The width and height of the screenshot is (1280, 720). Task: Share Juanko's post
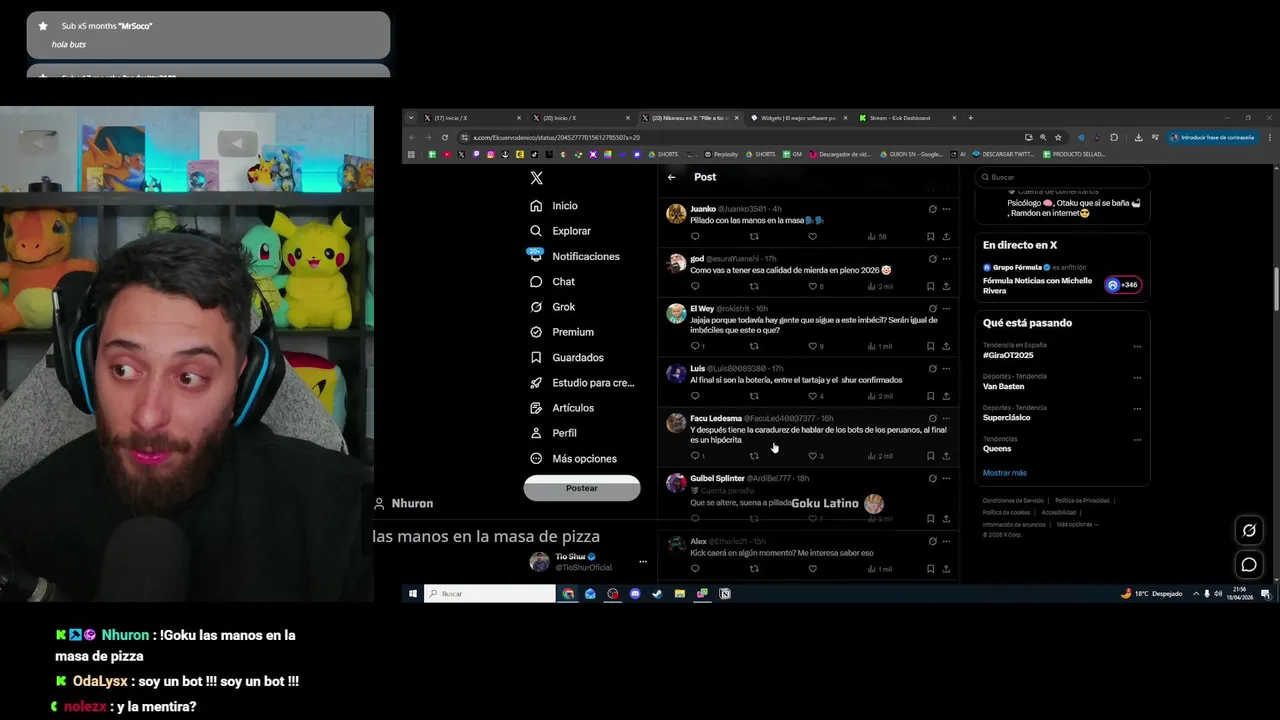(x=946, y=237)
